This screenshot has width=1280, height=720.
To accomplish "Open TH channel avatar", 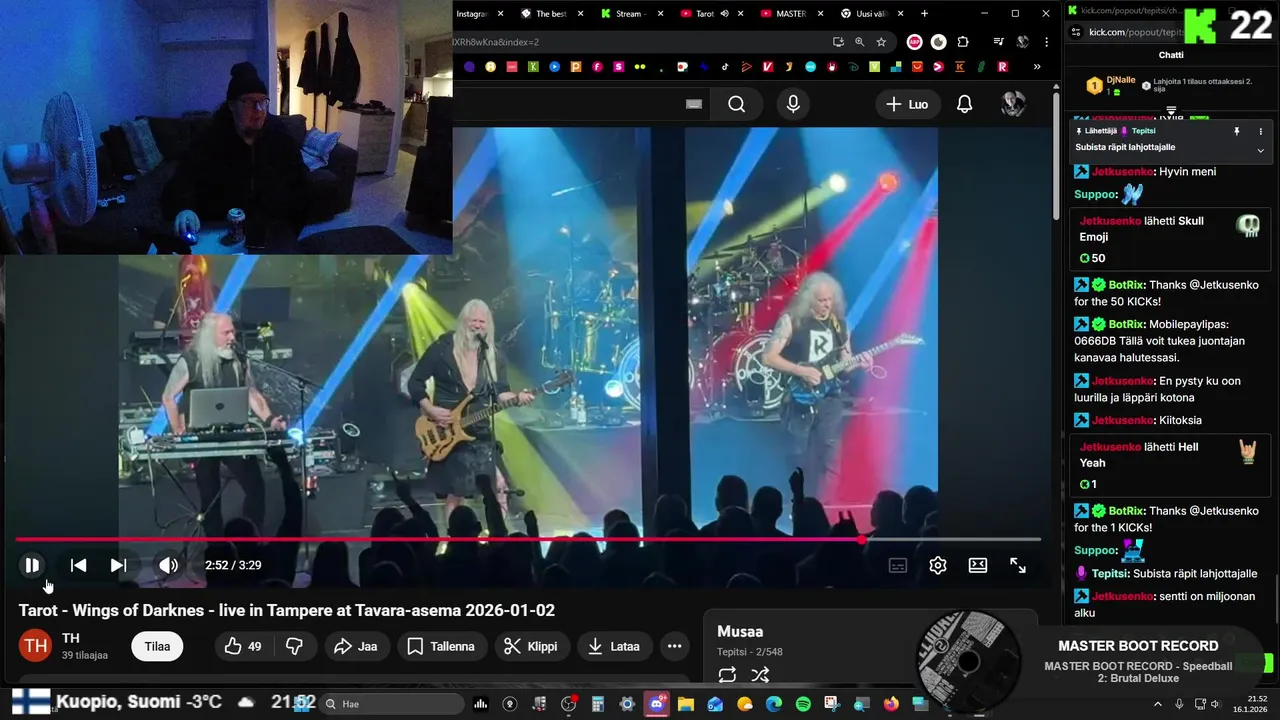I will coord(36,646).
